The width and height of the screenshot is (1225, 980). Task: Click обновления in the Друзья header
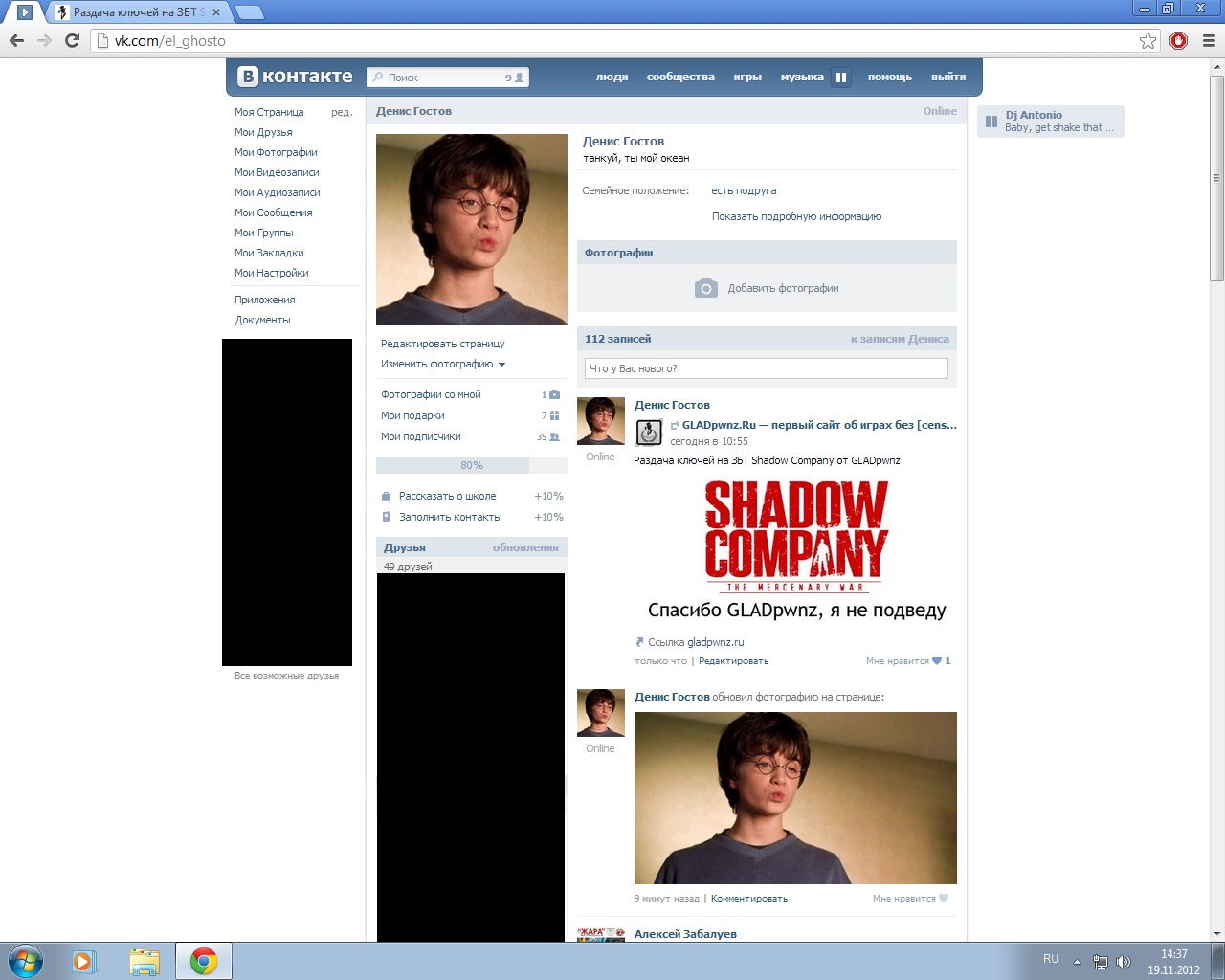525,547
